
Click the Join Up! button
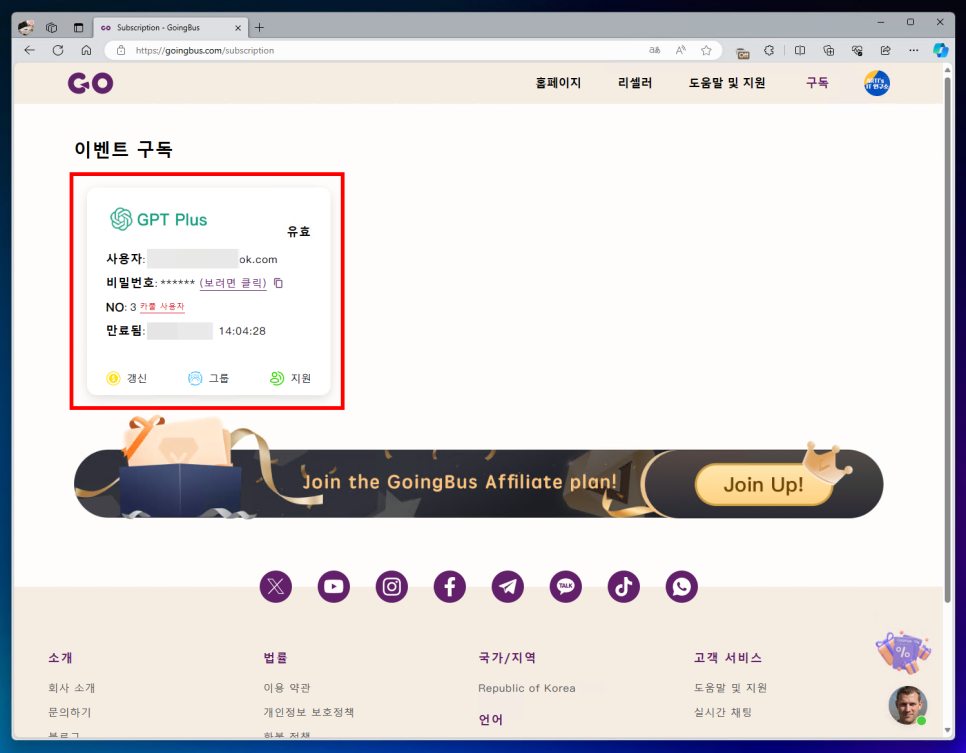tap(763, 484)
